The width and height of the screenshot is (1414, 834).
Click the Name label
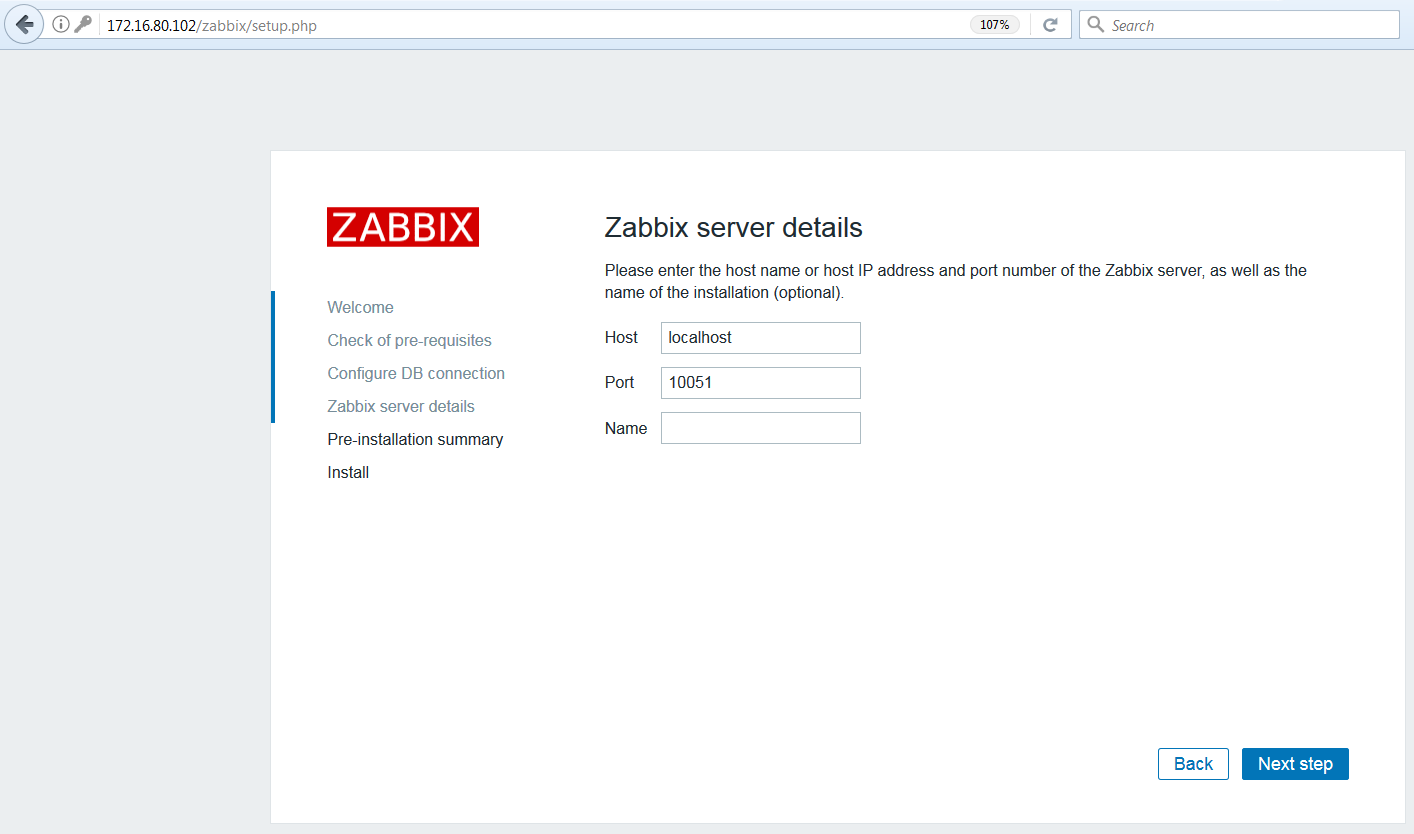click(626, 428)
